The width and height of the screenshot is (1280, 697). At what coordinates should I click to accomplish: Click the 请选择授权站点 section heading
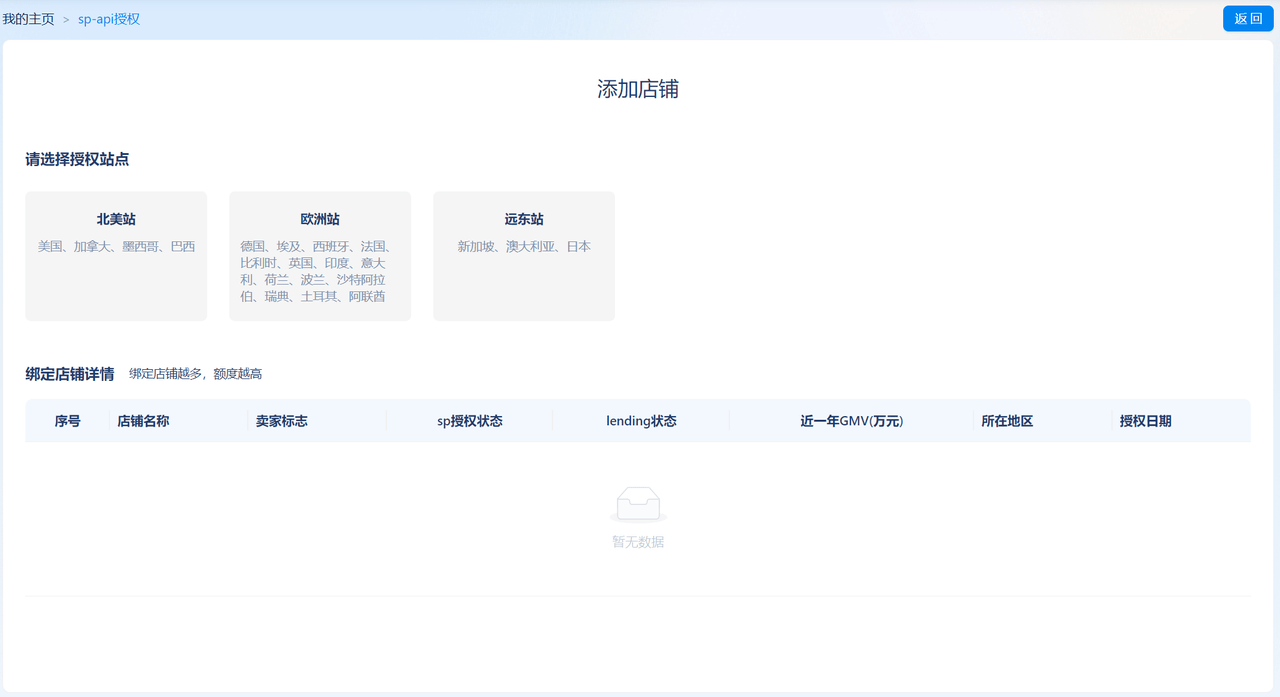[x=77, y=159]
